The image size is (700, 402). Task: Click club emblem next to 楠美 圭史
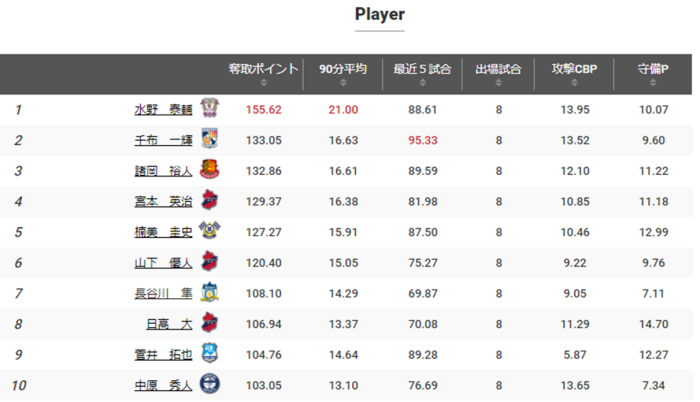point(210,232)
